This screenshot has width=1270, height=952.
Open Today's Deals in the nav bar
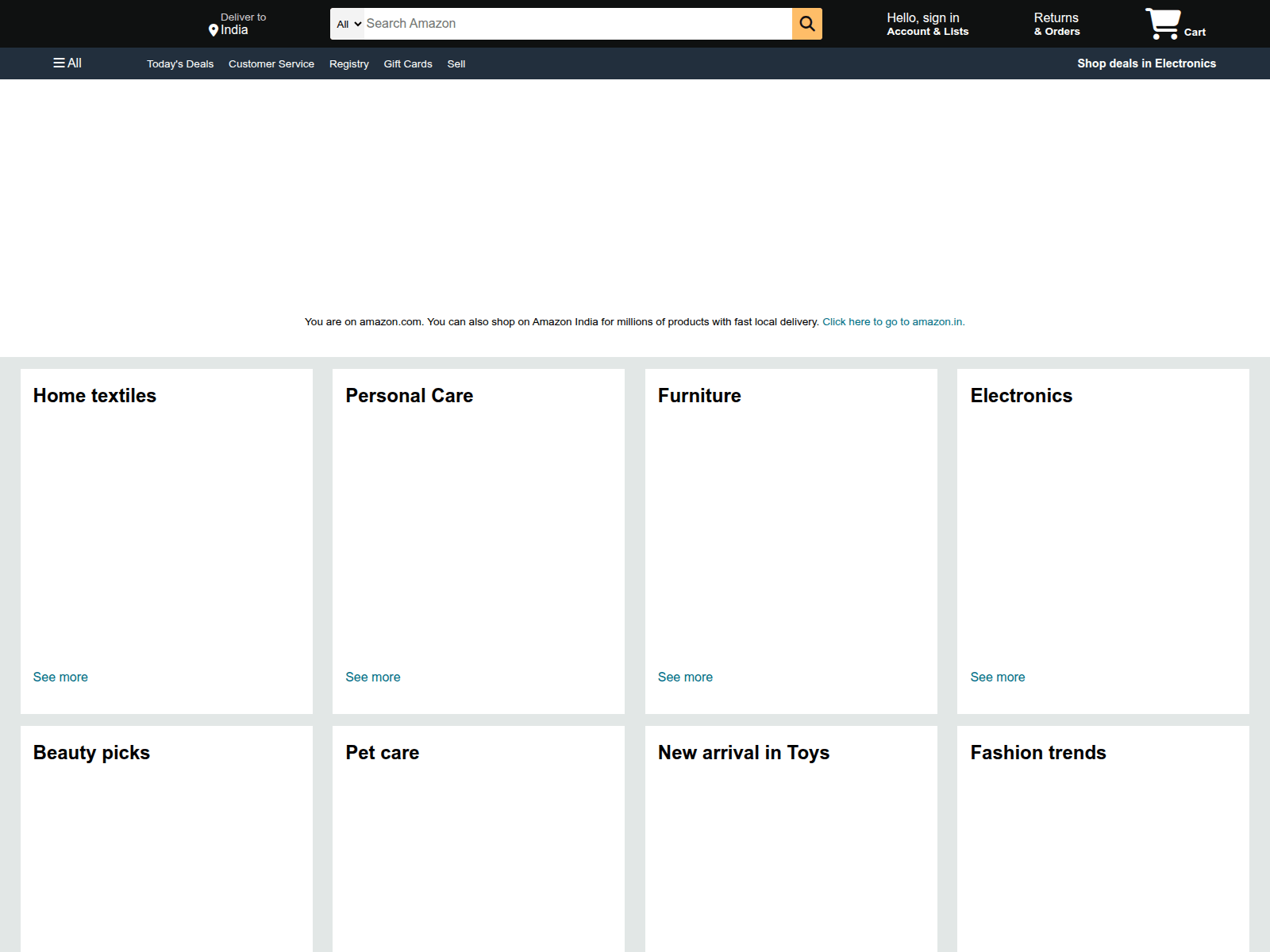click(180, 64)
